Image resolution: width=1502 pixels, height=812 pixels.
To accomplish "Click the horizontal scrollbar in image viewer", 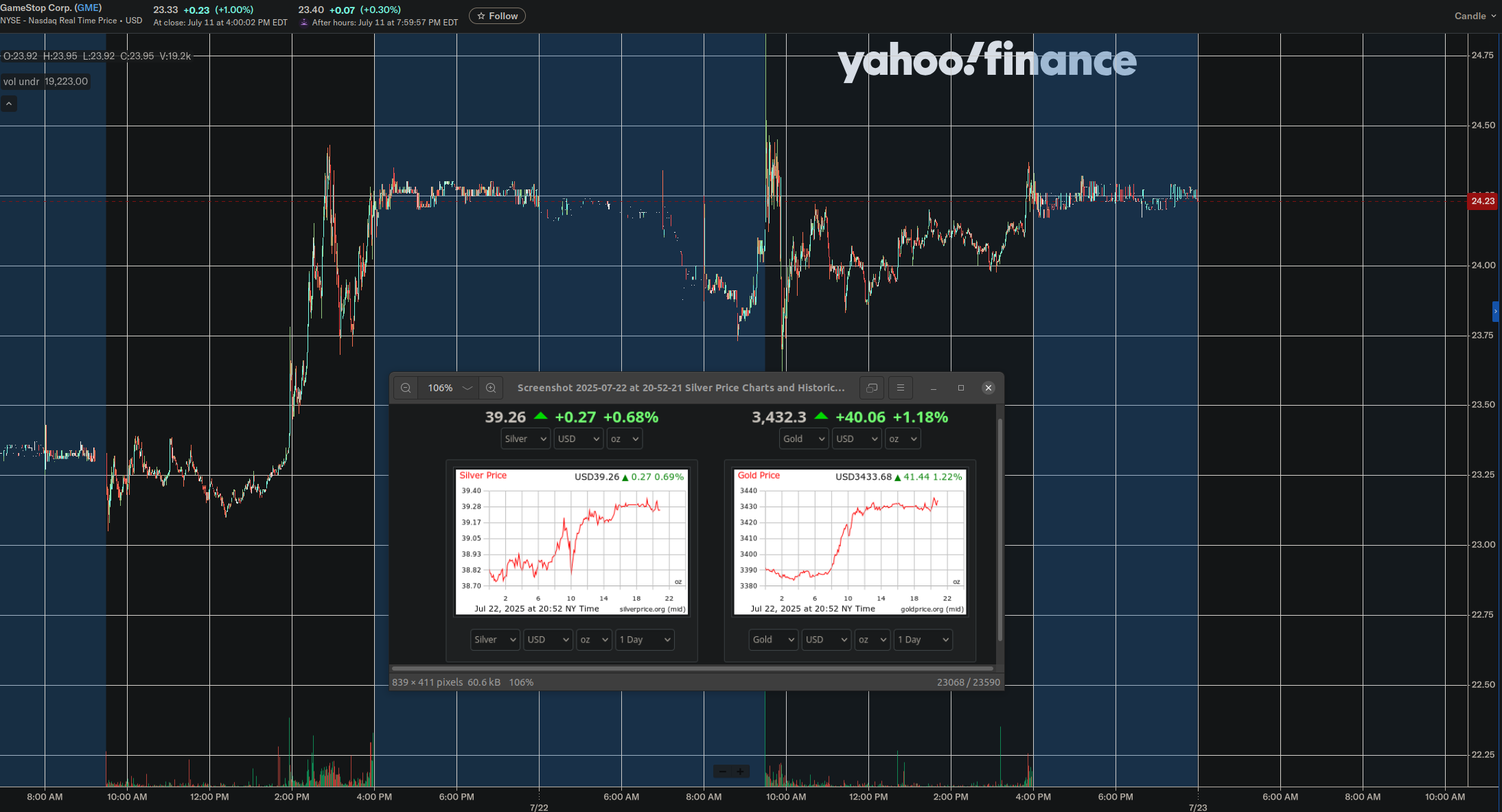I will tap(692, 668).
